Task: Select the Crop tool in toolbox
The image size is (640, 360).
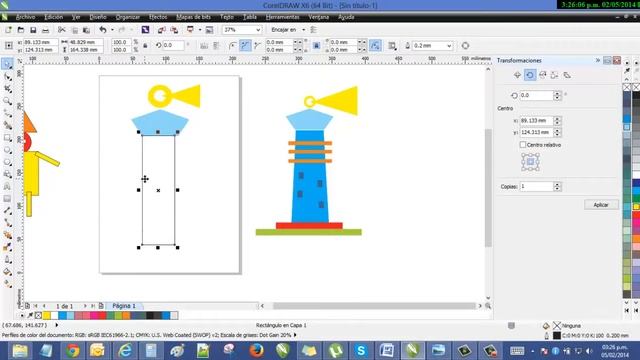Action: (7, 89)
